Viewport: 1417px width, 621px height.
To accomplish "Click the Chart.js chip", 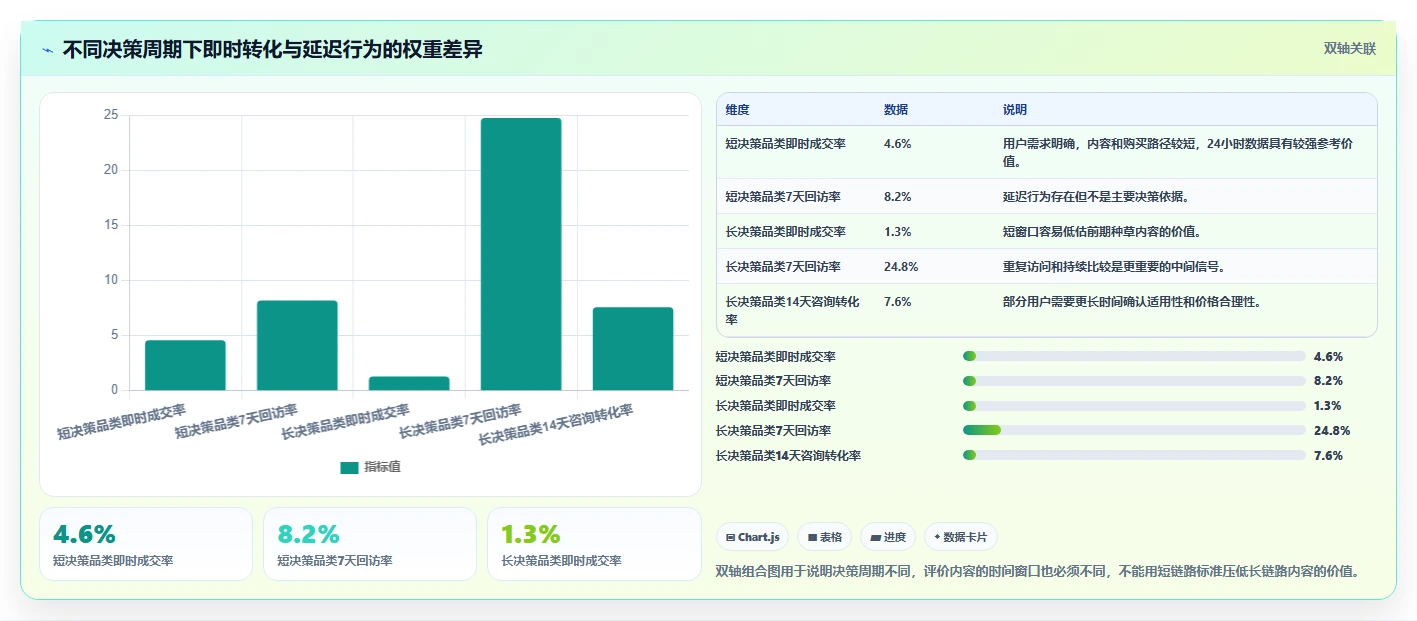I will 752,537.
